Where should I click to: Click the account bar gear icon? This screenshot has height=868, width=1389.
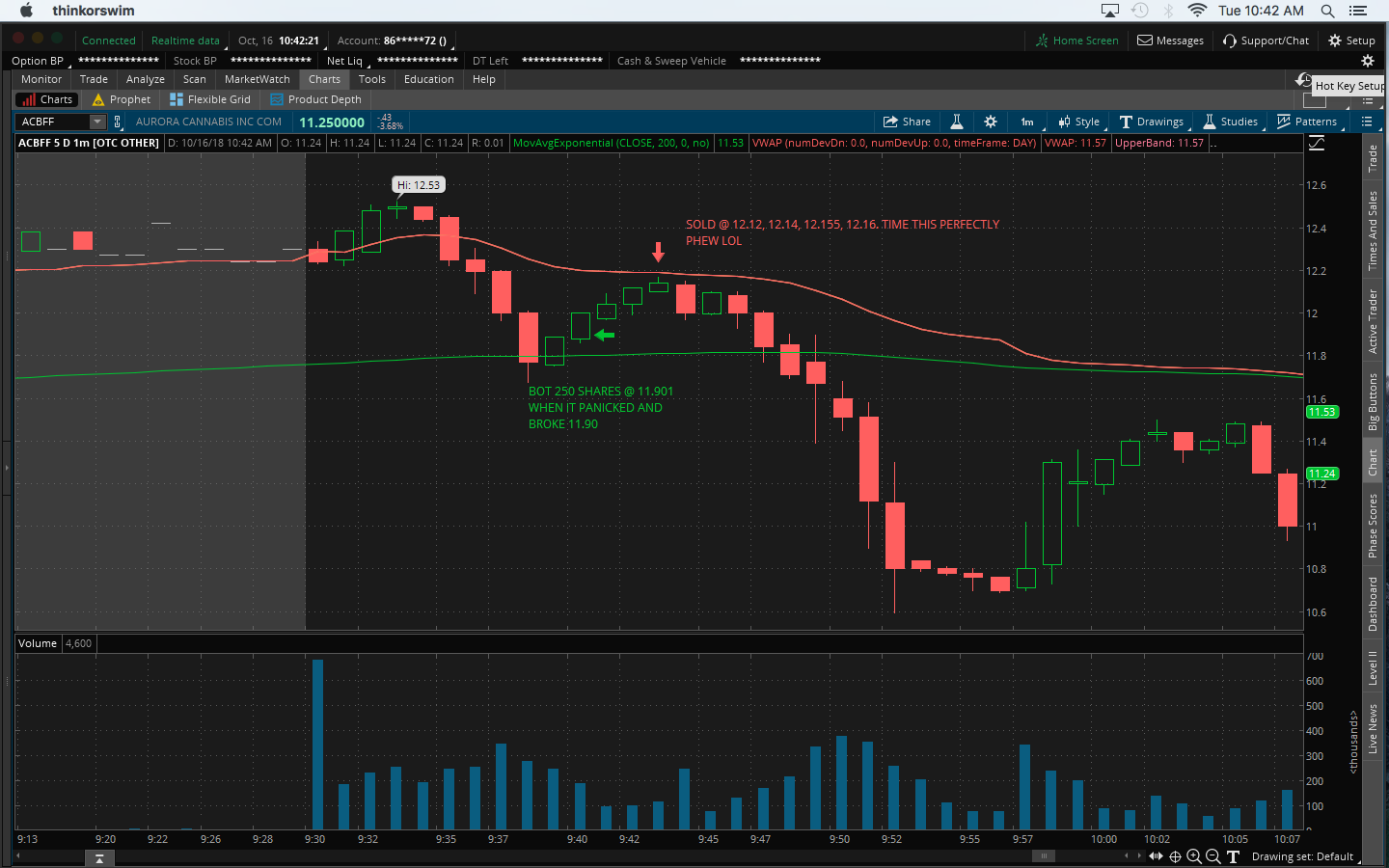(x=1367, y=61)
